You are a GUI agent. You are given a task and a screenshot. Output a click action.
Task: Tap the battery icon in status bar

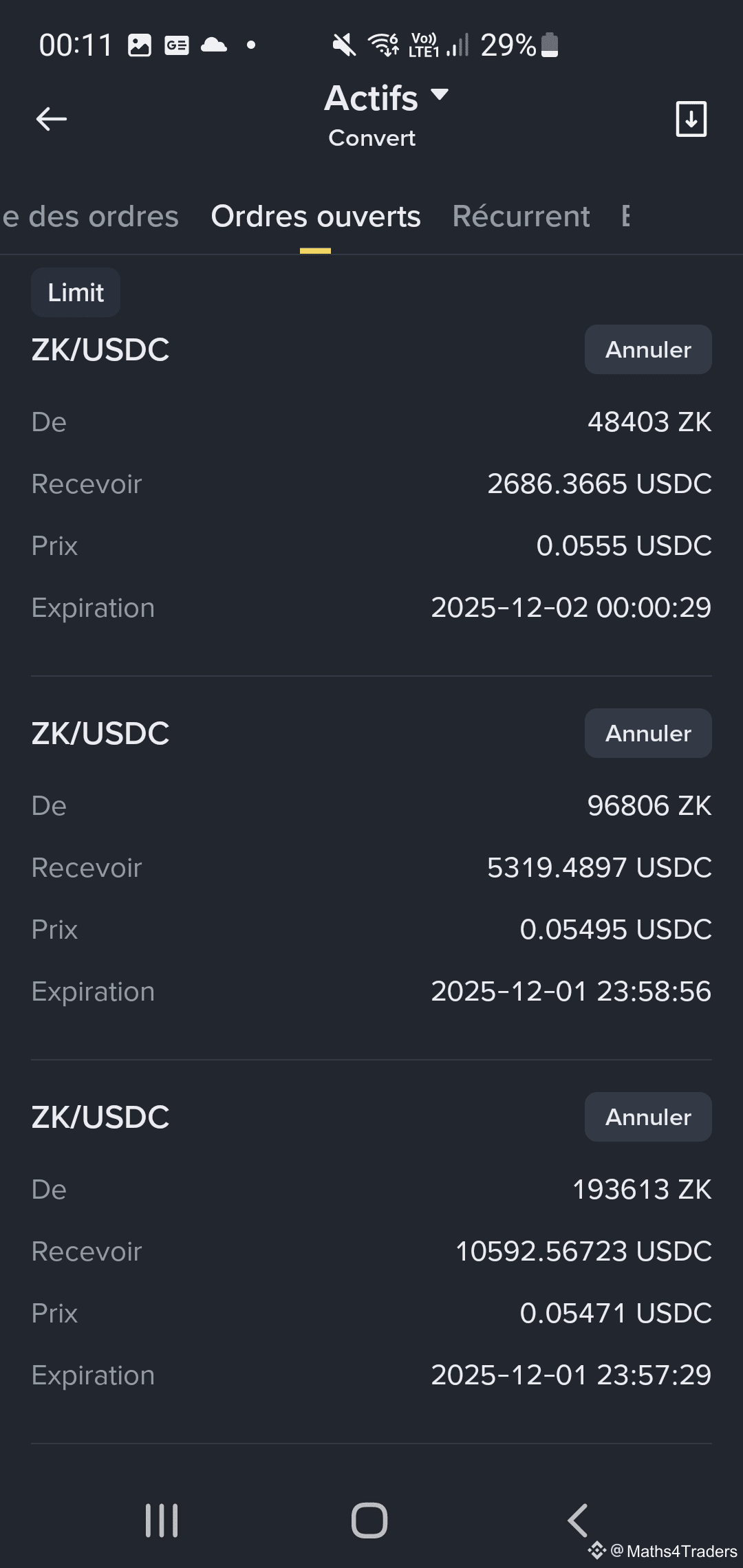(550, 45)
